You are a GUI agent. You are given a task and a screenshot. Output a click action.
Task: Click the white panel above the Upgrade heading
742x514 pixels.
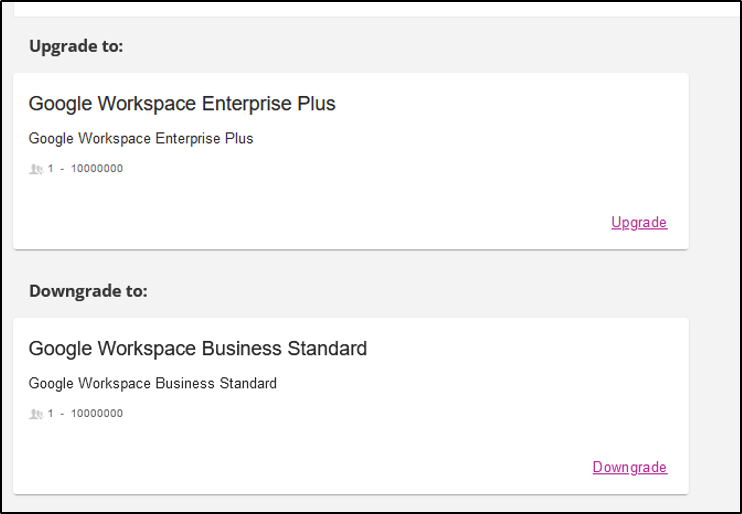click(376, 9)
